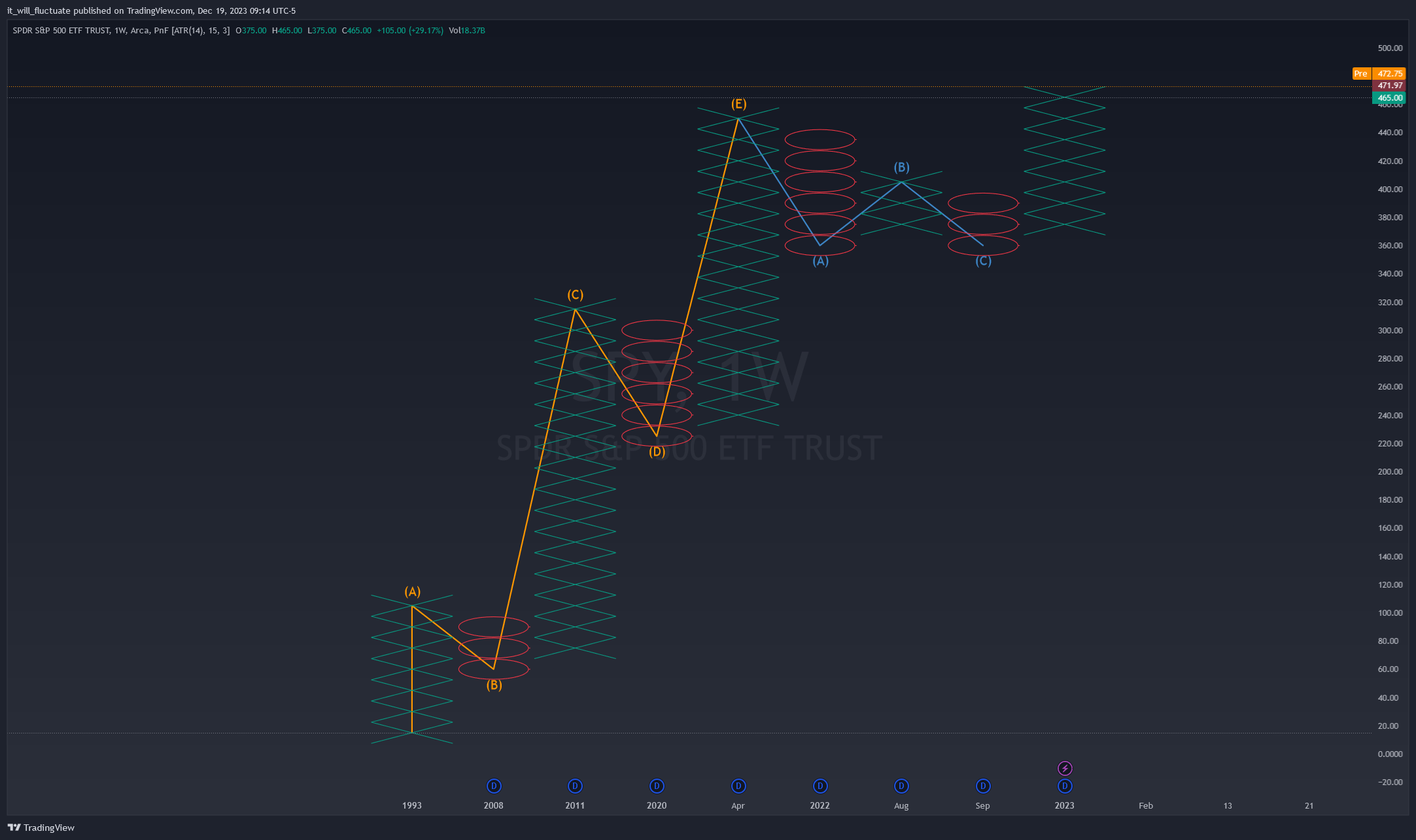
Task: Select the orange (A) wave label
Action: [412, 592]
